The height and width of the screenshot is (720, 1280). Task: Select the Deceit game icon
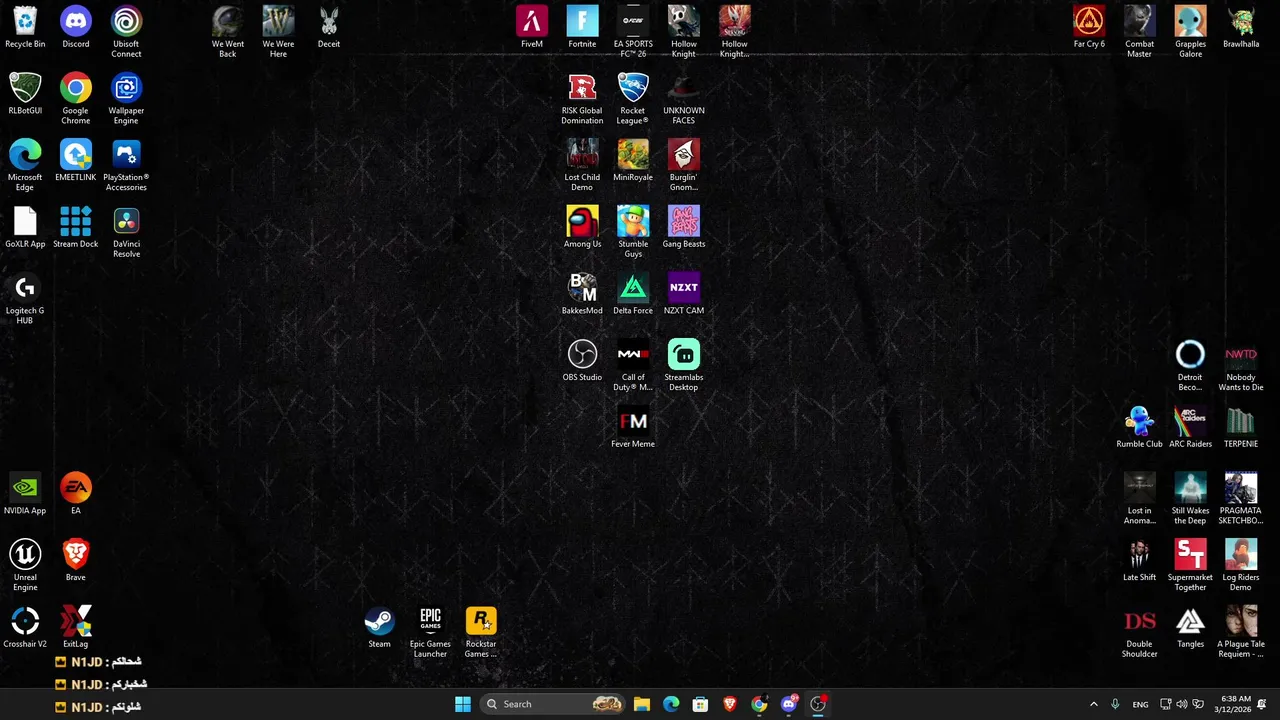(x=329, y=27)
